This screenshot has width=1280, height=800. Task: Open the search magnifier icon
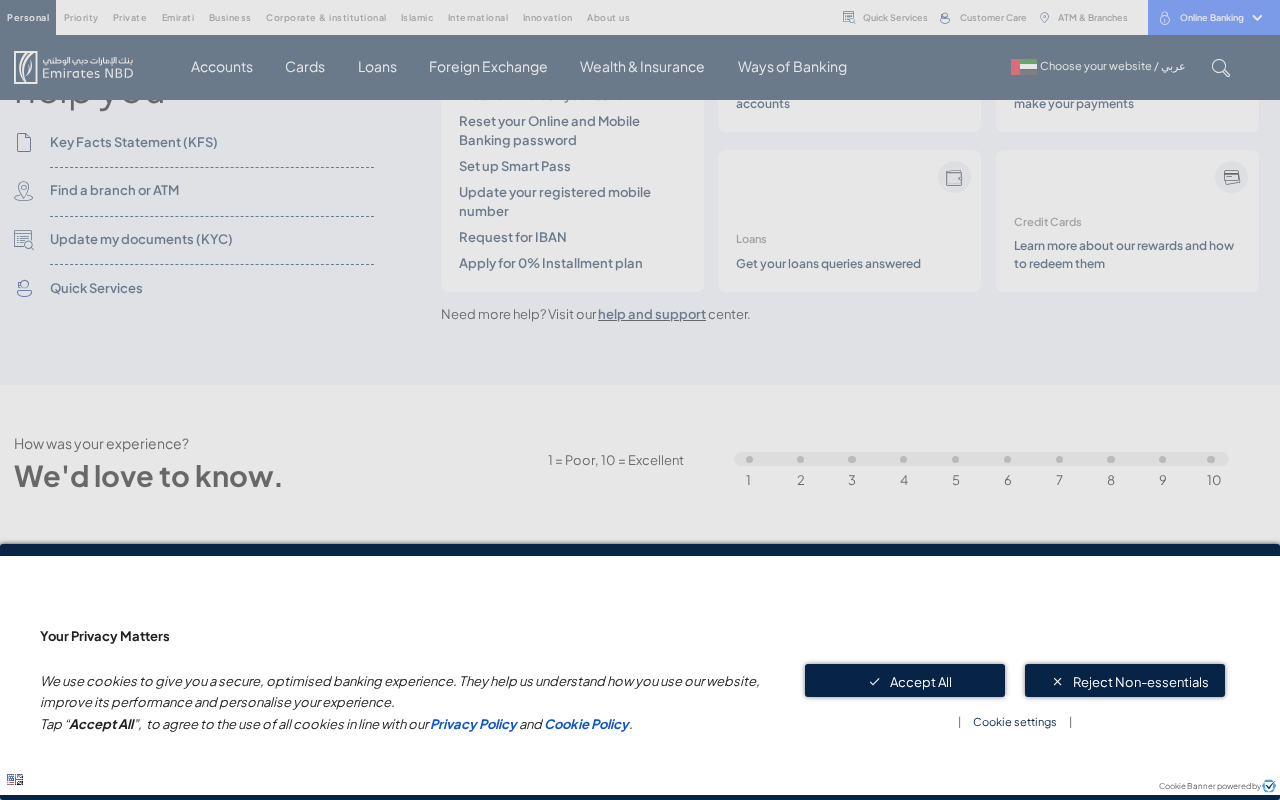(1221, 67)
